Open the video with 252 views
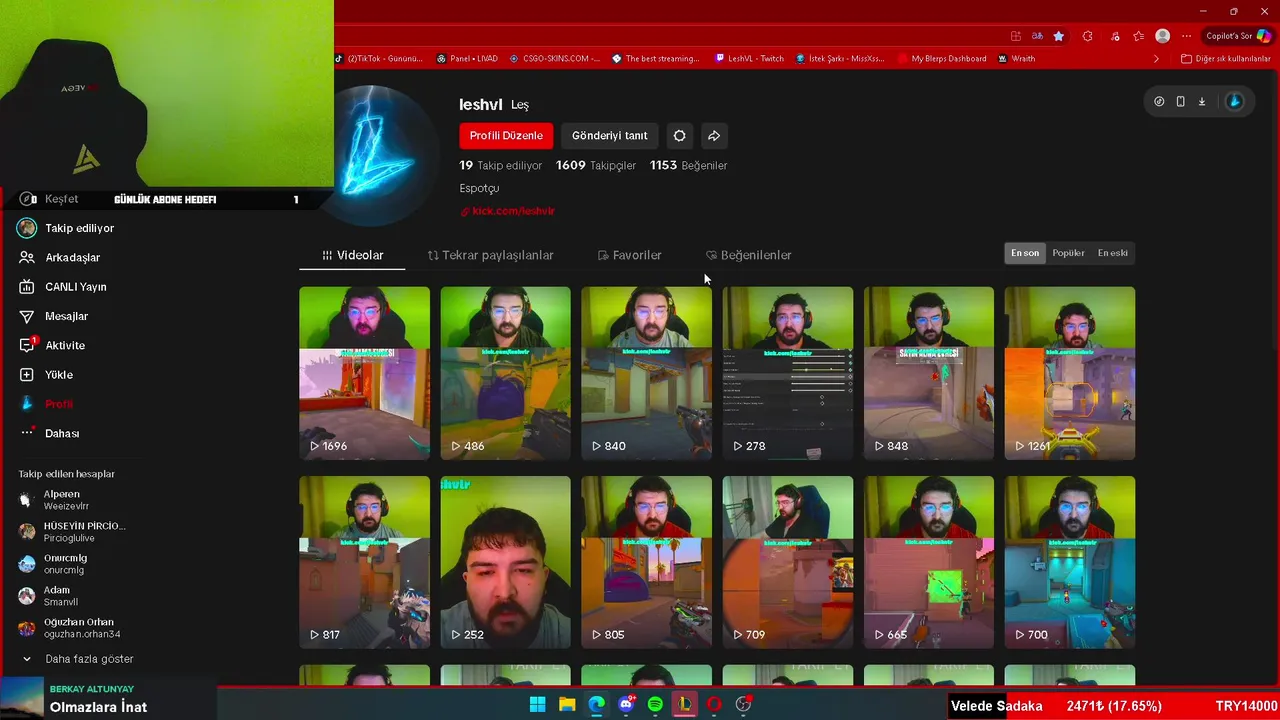 point(505,562)
